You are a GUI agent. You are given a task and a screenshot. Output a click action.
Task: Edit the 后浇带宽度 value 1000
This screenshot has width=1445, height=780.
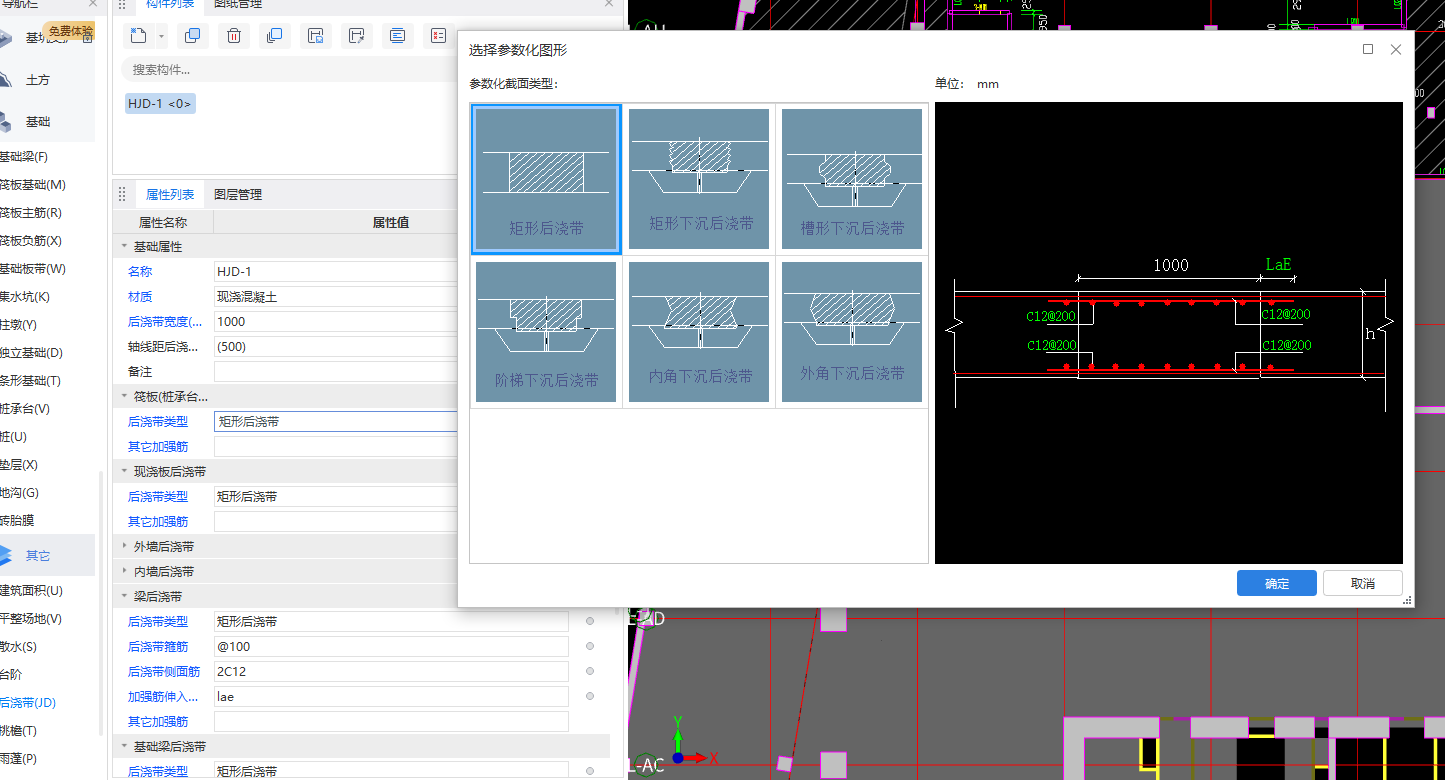tap(336, 321)
